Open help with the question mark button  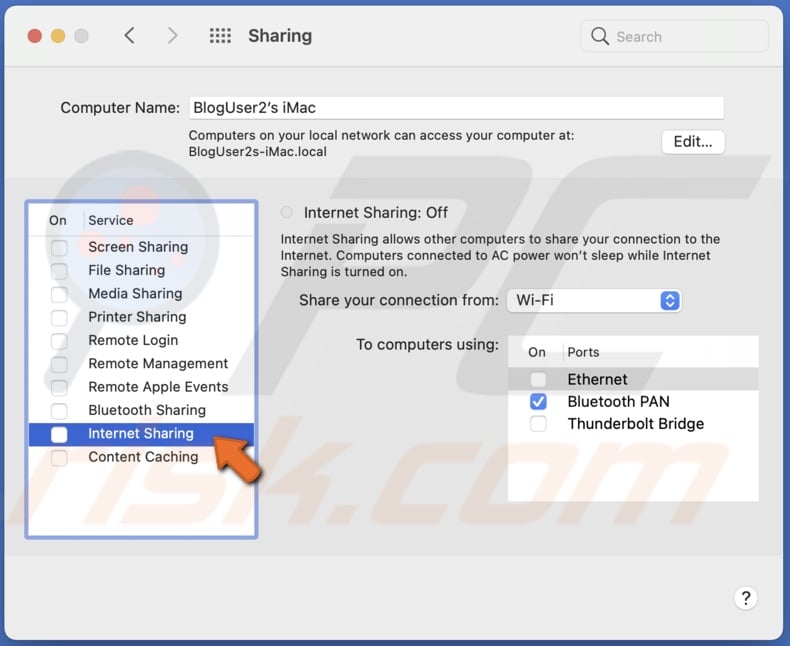pos(746,598)
